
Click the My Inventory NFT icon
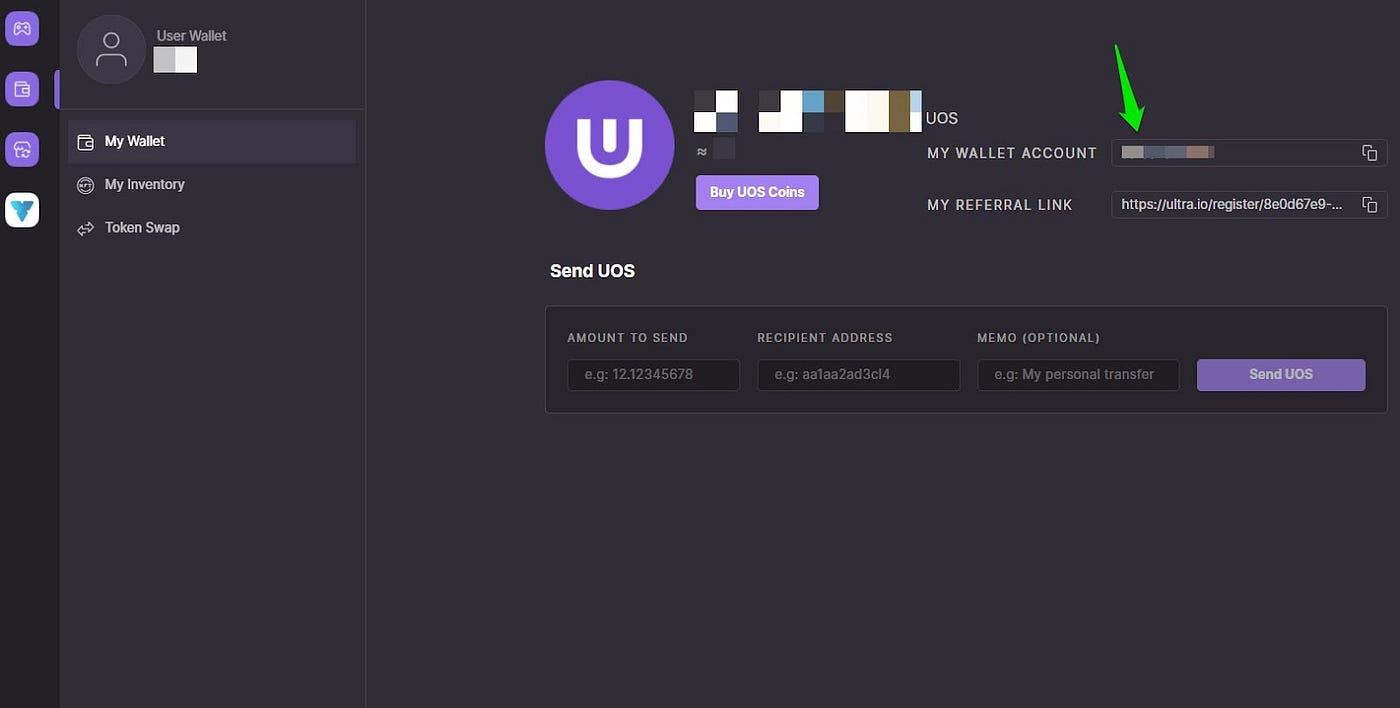[x=86, y=185]
